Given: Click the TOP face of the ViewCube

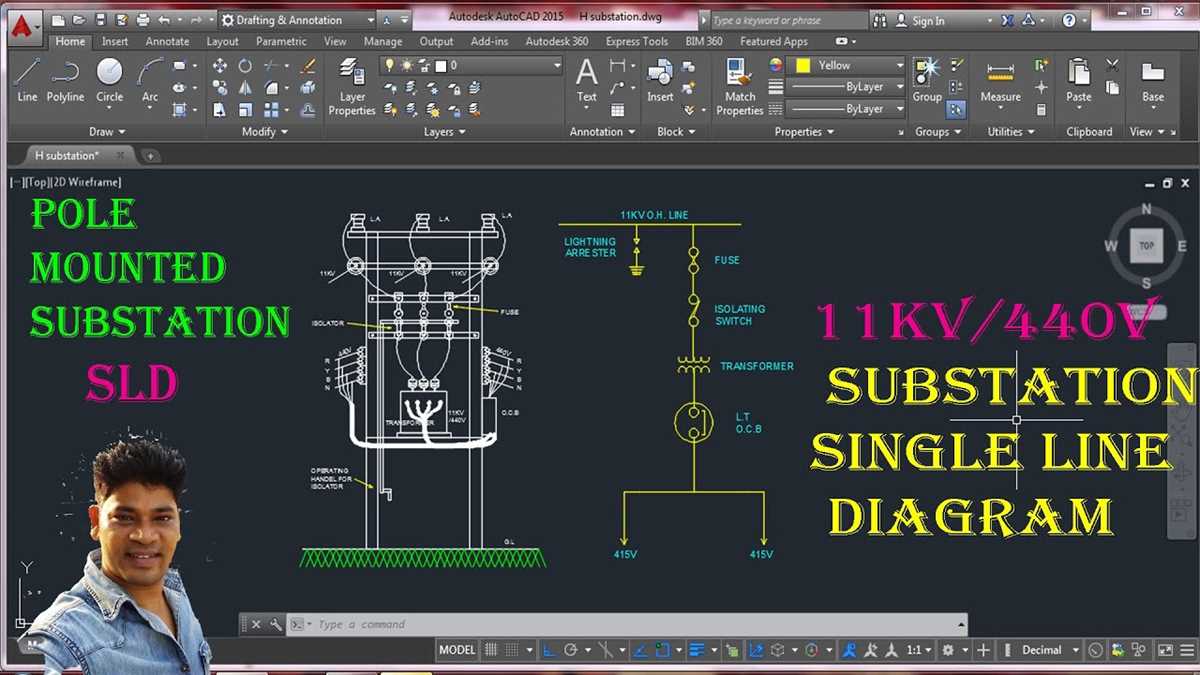Looking at the screenshot, I should point(1146,245).
